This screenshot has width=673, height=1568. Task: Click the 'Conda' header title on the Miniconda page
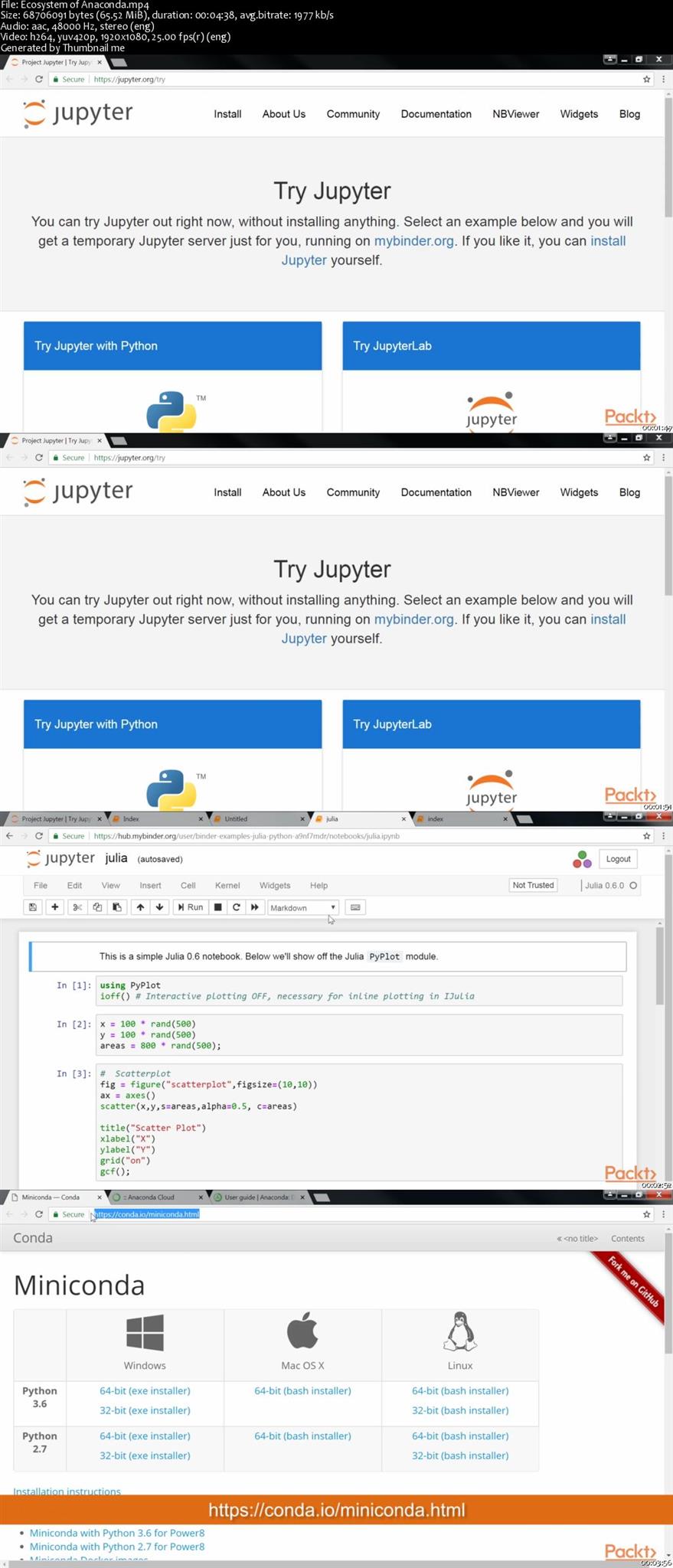pyautogui.click(x=33, y=1238)
